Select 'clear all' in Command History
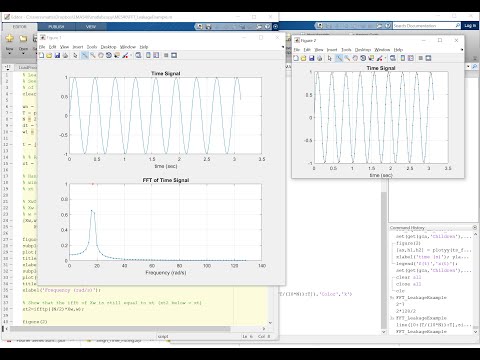 409,277
